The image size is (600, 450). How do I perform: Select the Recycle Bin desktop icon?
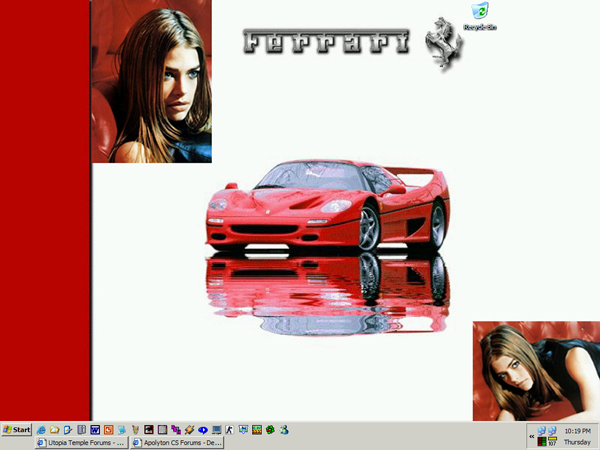point(480,16)
